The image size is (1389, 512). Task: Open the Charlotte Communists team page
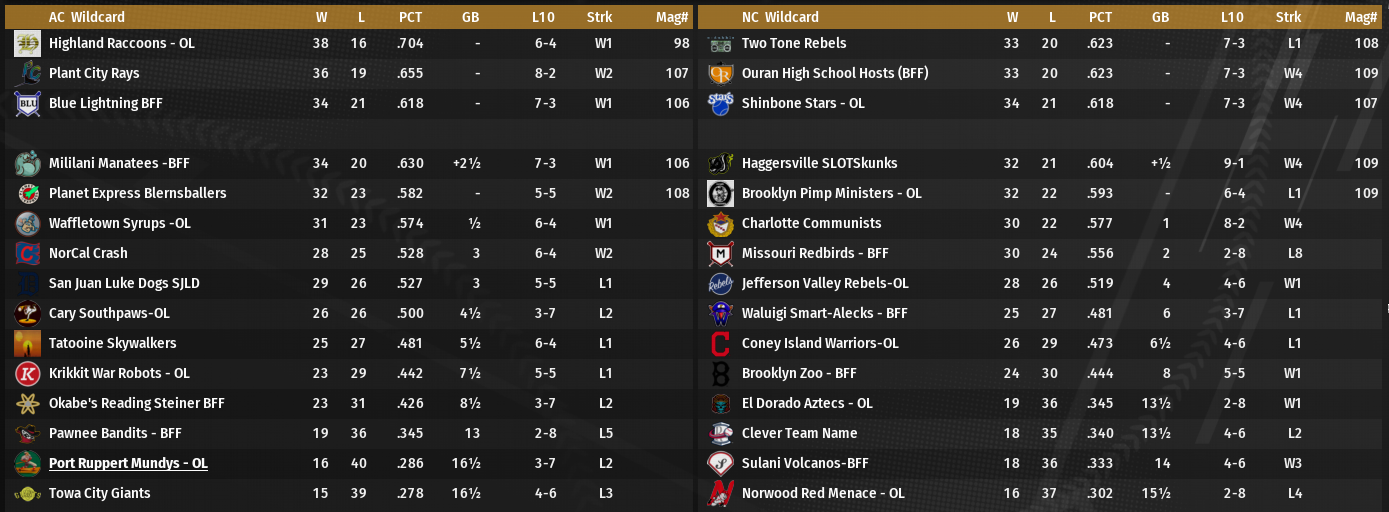[811, 224]
